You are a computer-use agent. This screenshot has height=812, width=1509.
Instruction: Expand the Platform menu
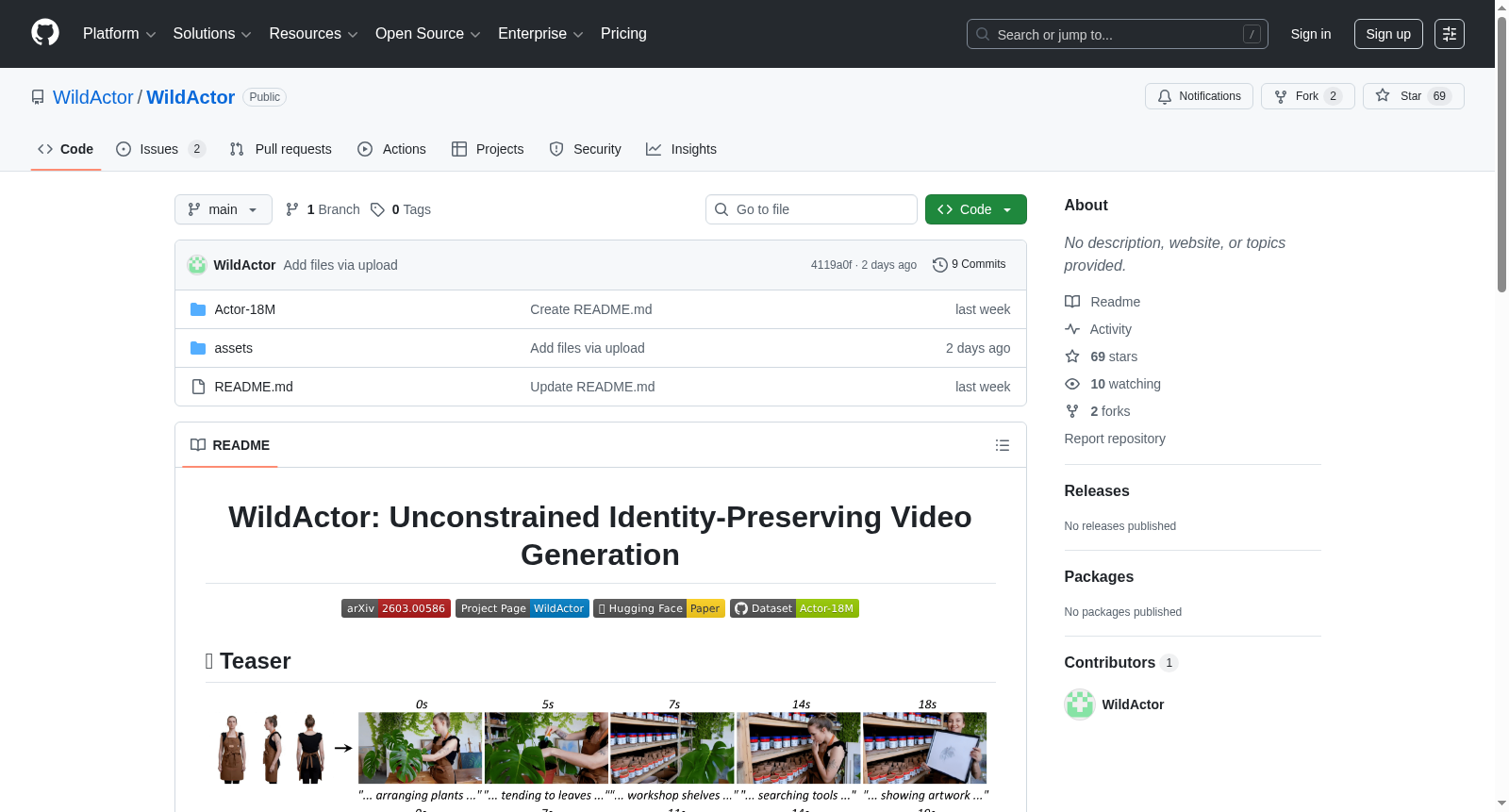tap(120, 34)
